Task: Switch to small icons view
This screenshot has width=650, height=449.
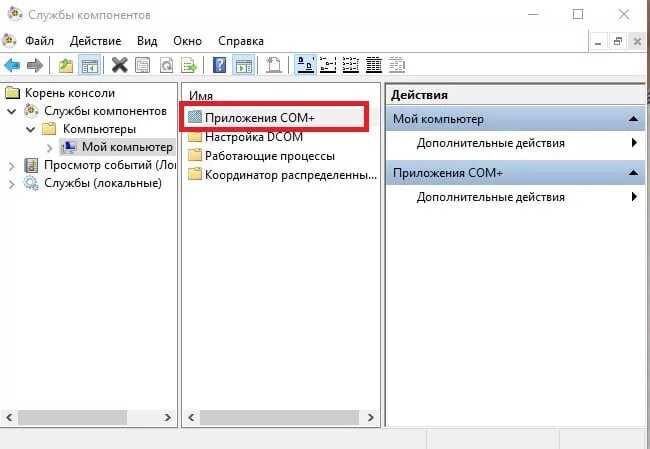Action: point(328,65)
